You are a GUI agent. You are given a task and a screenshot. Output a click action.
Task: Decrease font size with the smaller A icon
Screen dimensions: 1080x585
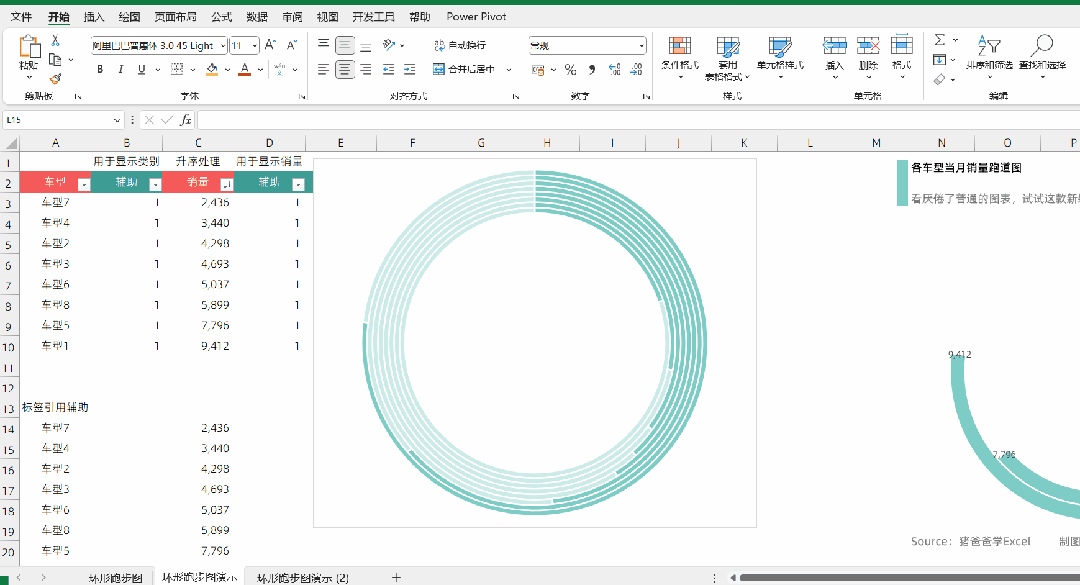(x=291, y=45)
